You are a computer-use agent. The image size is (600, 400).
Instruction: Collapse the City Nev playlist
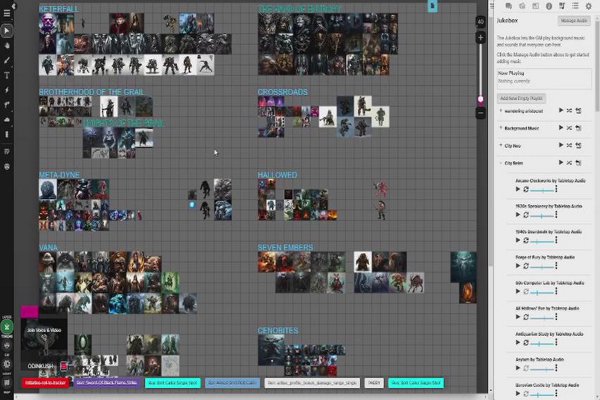click(501, 145)
